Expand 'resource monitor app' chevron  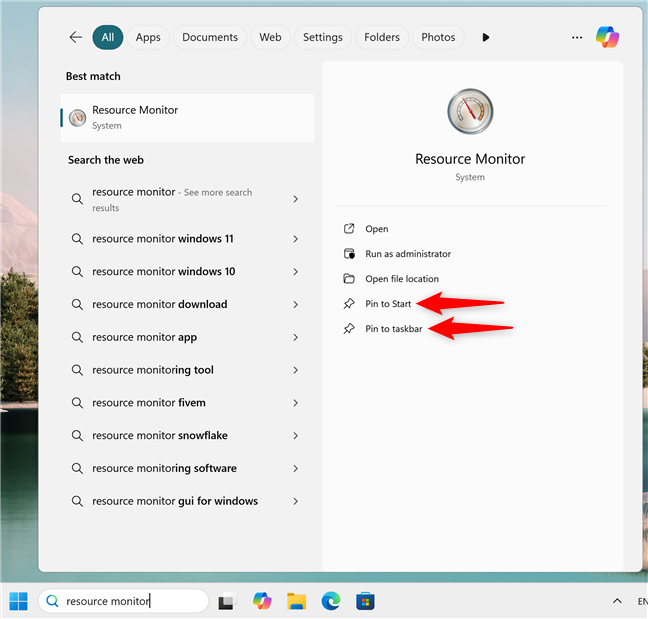295,337
